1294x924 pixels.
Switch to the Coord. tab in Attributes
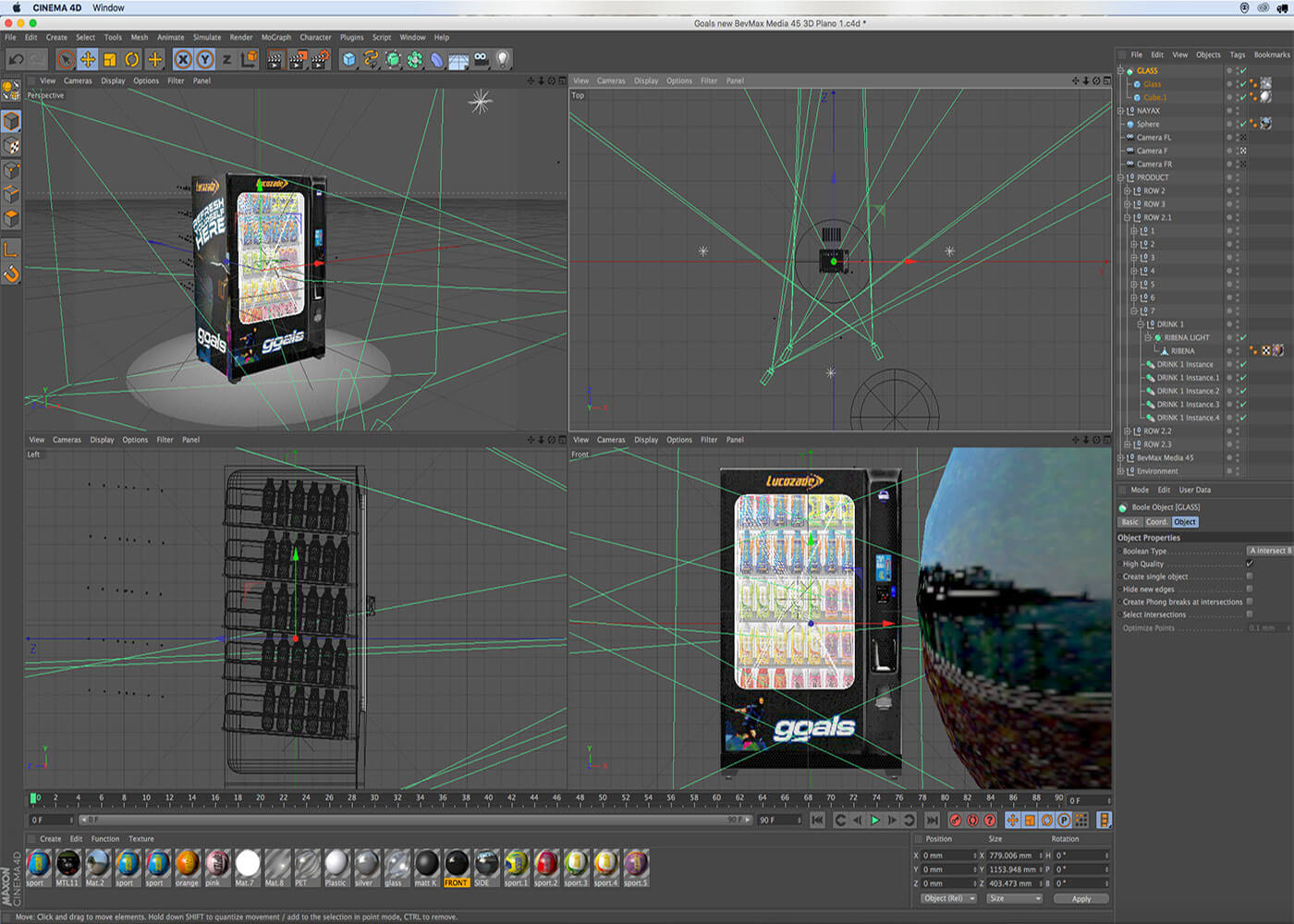pyautogui.click(x=1156, y=522)
